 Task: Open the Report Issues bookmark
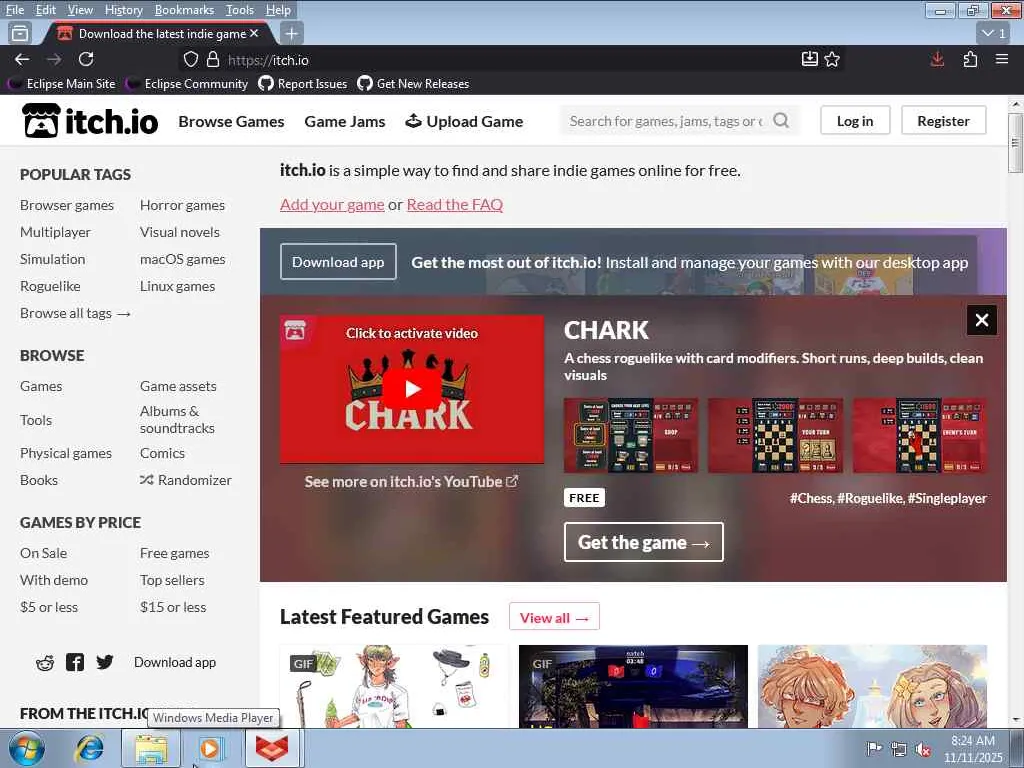point(302,84)
